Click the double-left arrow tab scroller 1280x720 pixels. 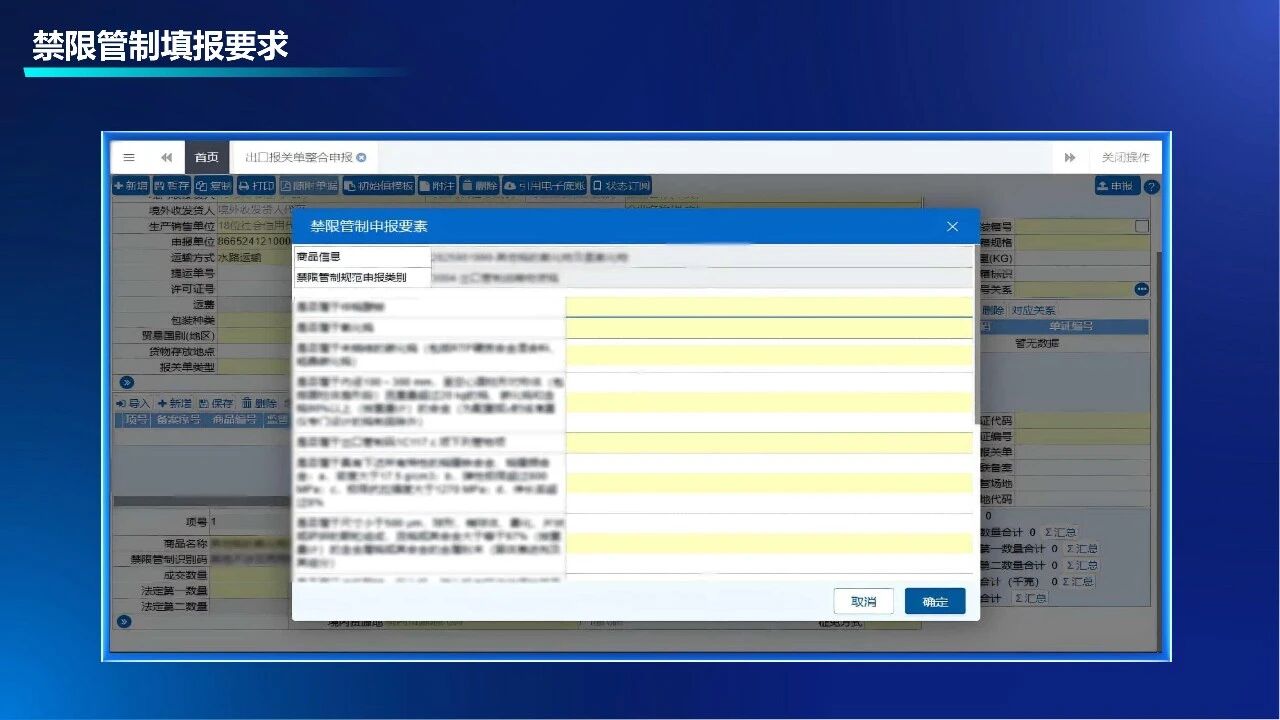(x=166, y=157)
